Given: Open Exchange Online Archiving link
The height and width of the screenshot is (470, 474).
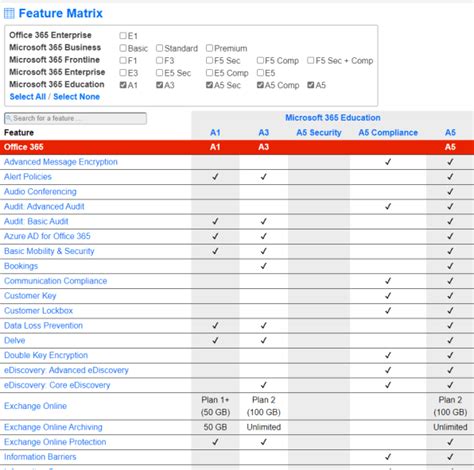Looking at the screenshot, I should [x=53, y=427].
